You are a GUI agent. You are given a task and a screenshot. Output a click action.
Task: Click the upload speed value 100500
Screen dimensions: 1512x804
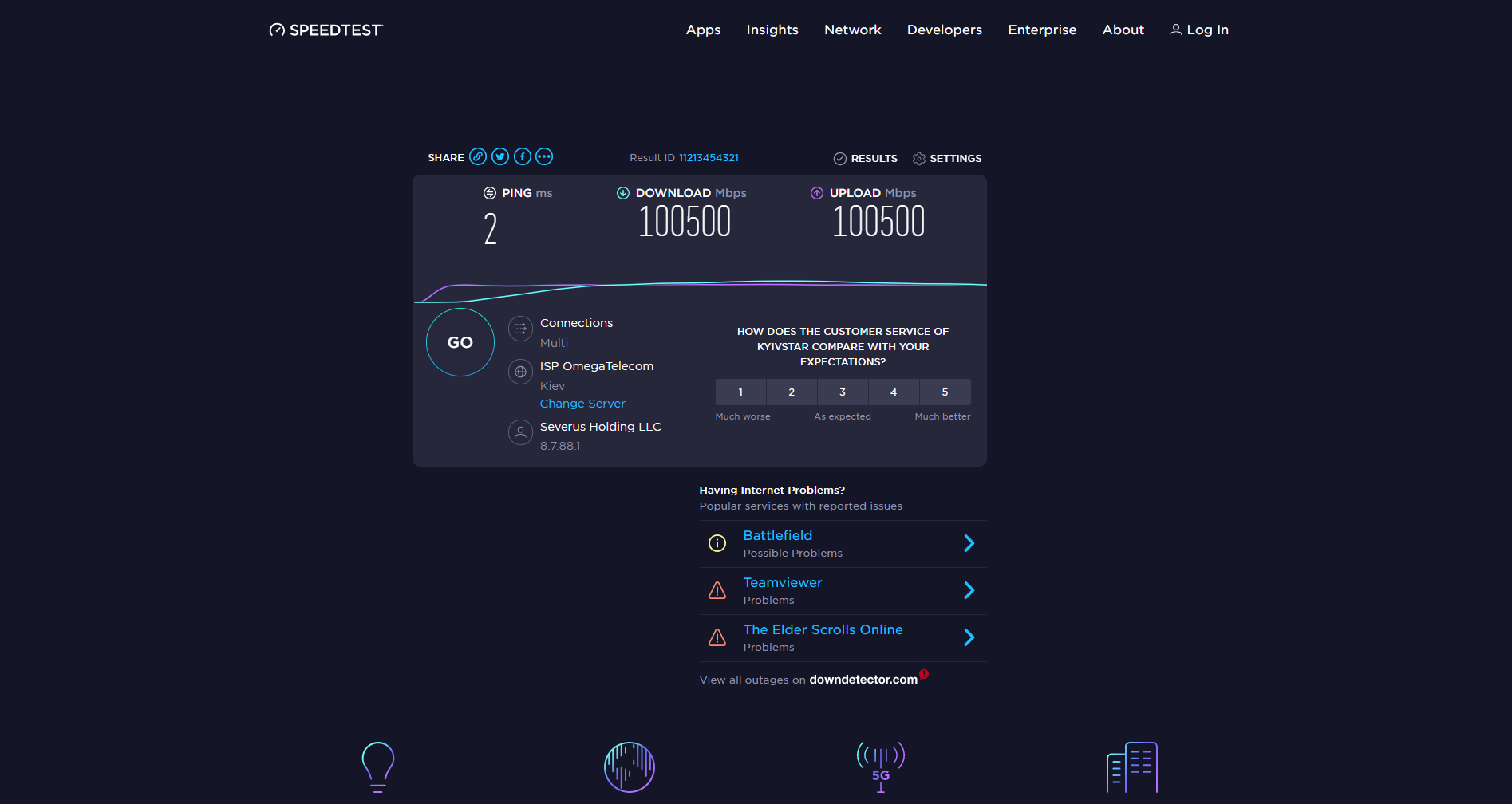tap(878, 222)
